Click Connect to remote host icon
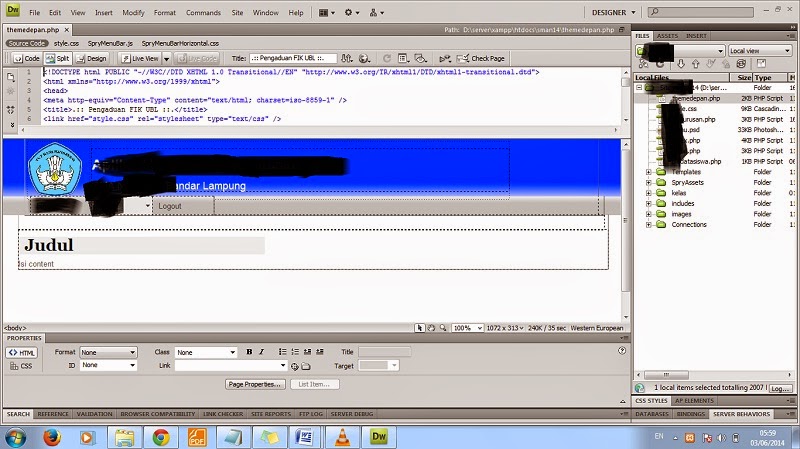Viewport: 800px width, 449px height. pyautogui.click(x=644, y=64)
